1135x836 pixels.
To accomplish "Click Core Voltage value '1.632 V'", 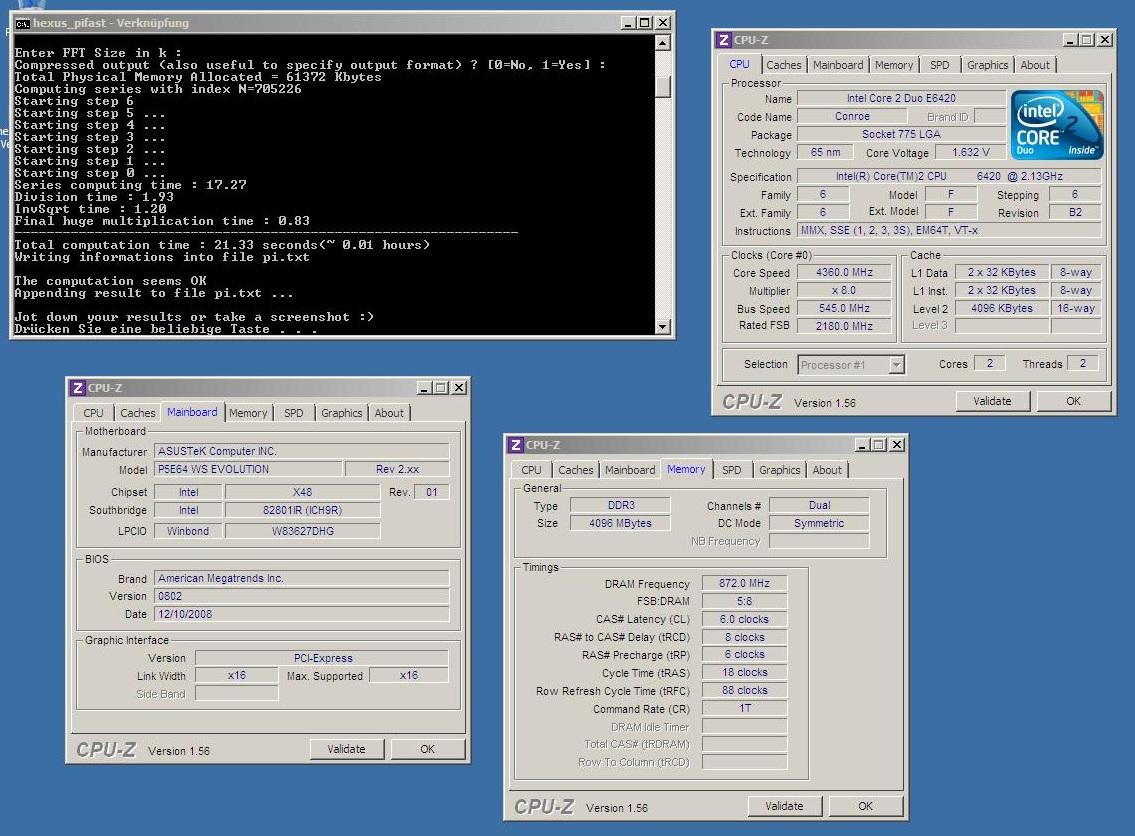I will (970, 153).
